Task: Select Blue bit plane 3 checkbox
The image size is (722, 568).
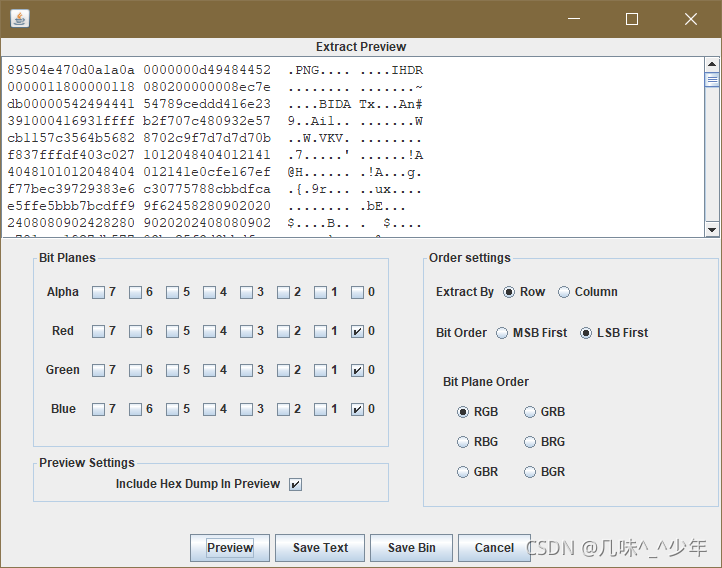Action: pos(246,410)
